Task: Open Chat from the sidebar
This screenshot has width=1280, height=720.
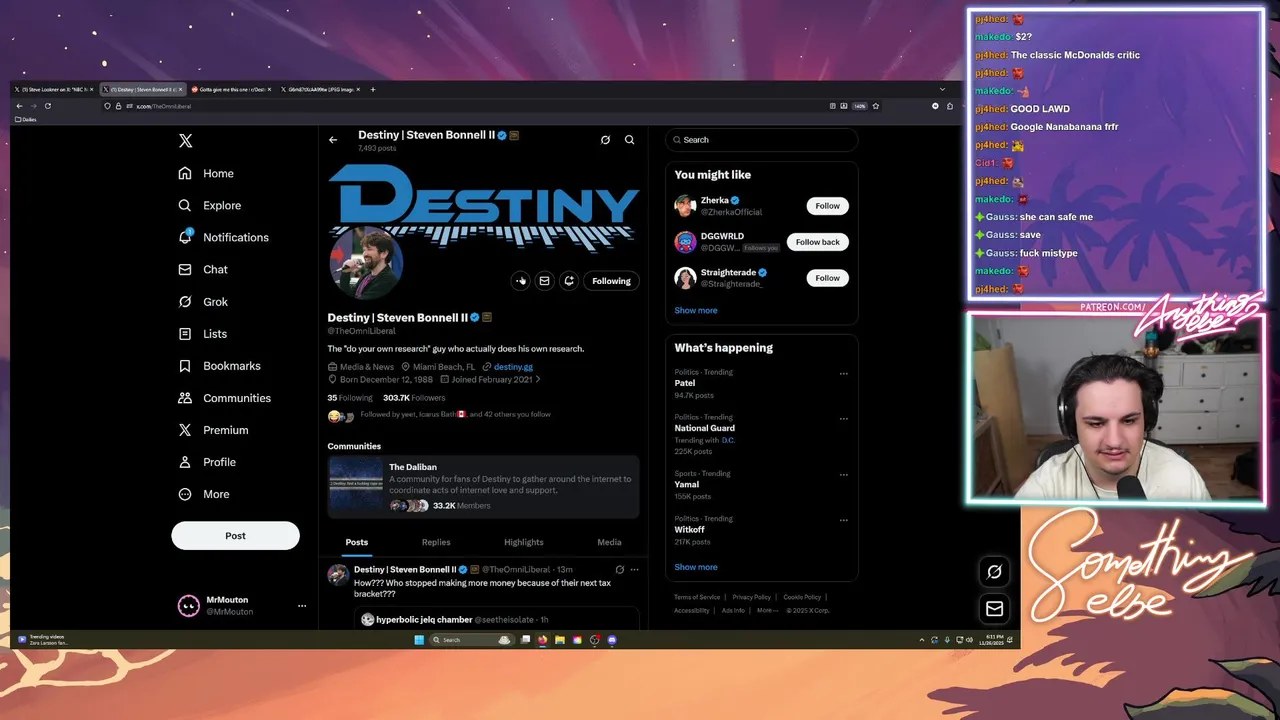Action: pos(203,269)
